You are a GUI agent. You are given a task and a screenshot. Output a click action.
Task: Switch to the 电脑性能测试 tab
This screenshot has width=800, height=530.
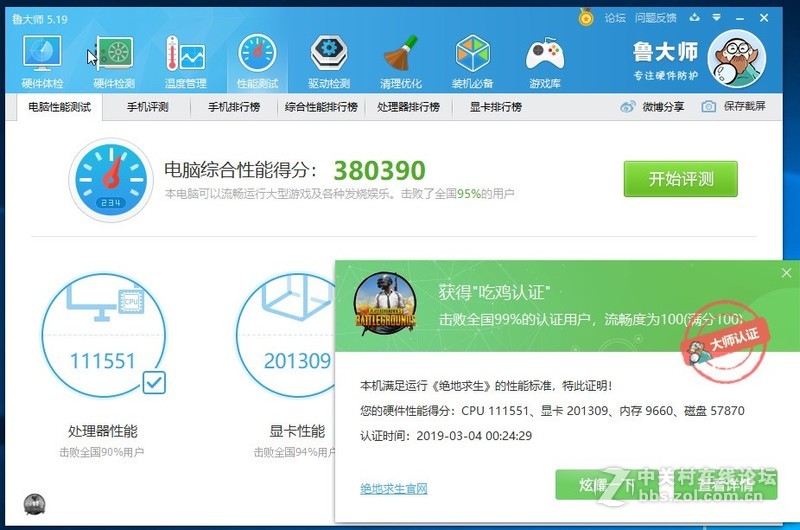60,107
